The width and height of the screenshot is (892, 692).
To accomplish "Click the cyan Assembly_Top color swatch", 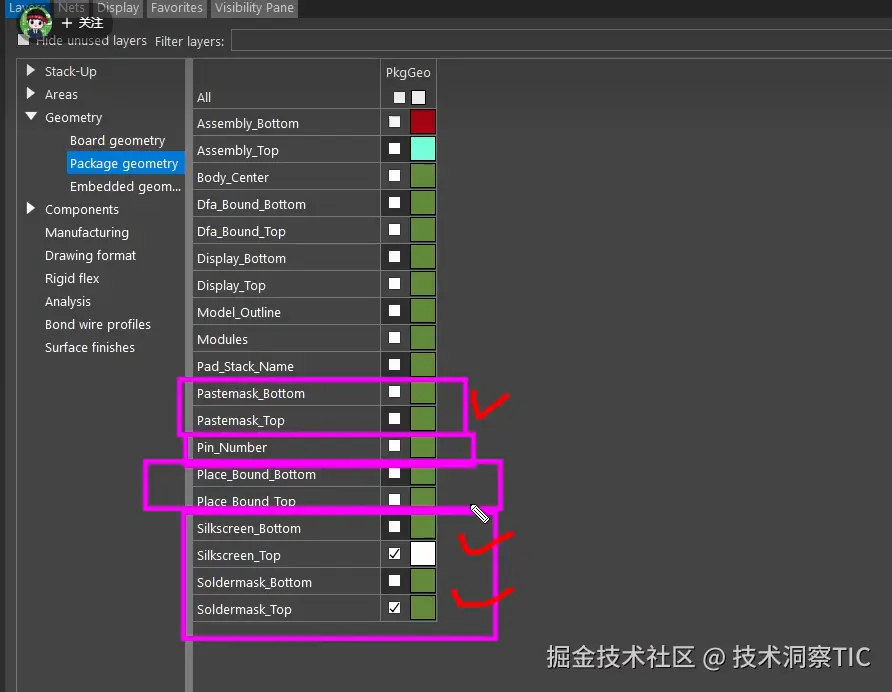I will pos(423,149).
